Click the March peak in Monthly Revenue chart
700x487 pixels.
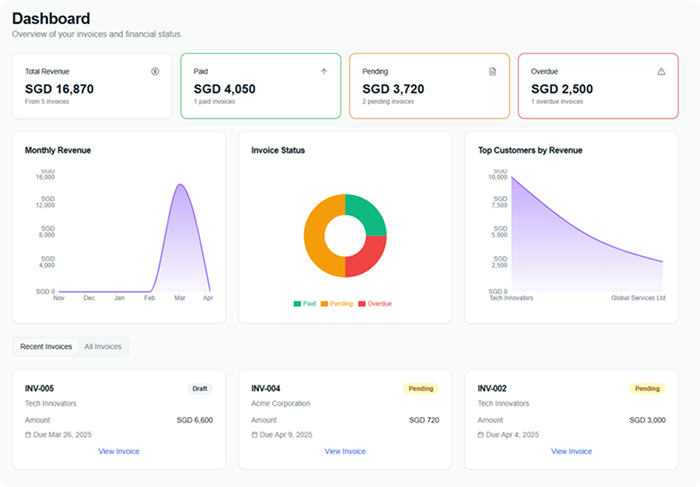coord(180,186)
